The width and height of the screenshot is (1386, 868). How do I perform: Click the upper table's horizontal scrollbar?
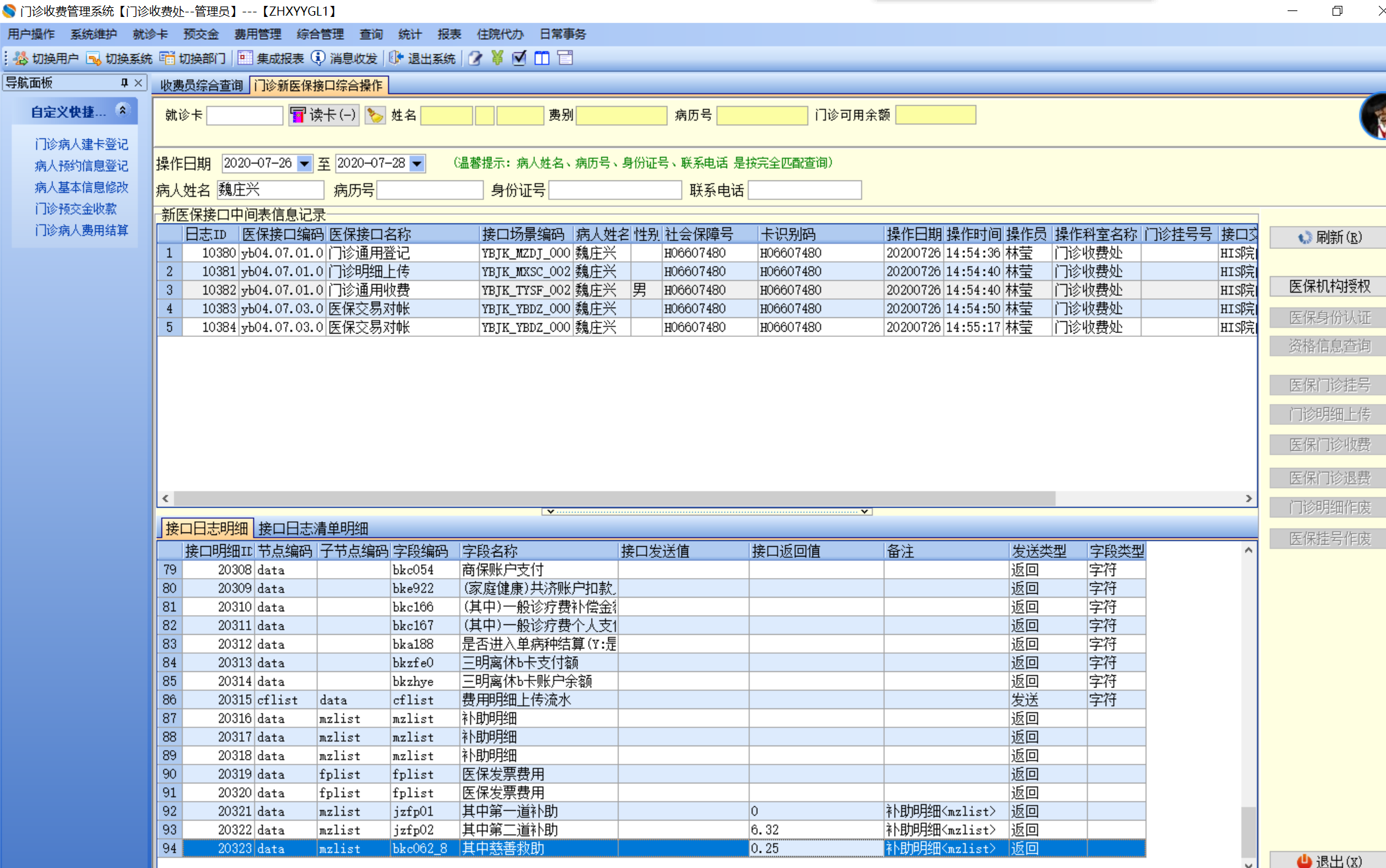pos(613,499)
